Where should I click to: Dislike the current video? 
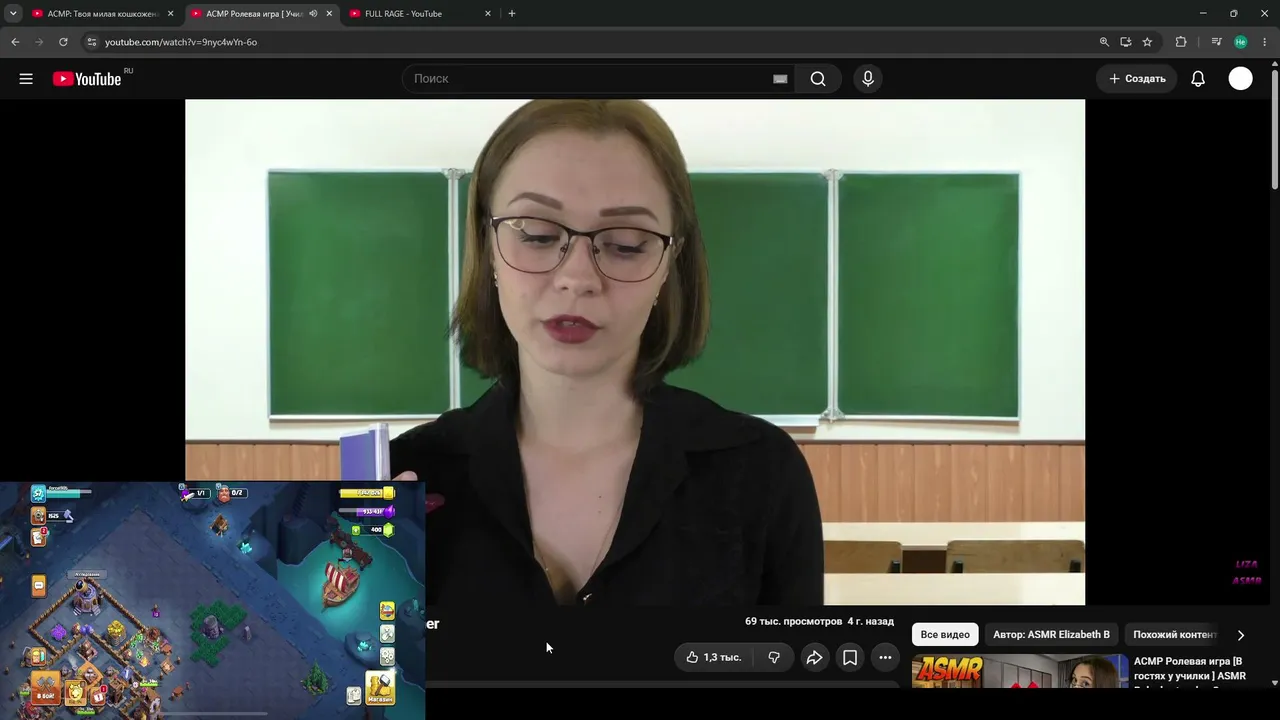[774, 657]
